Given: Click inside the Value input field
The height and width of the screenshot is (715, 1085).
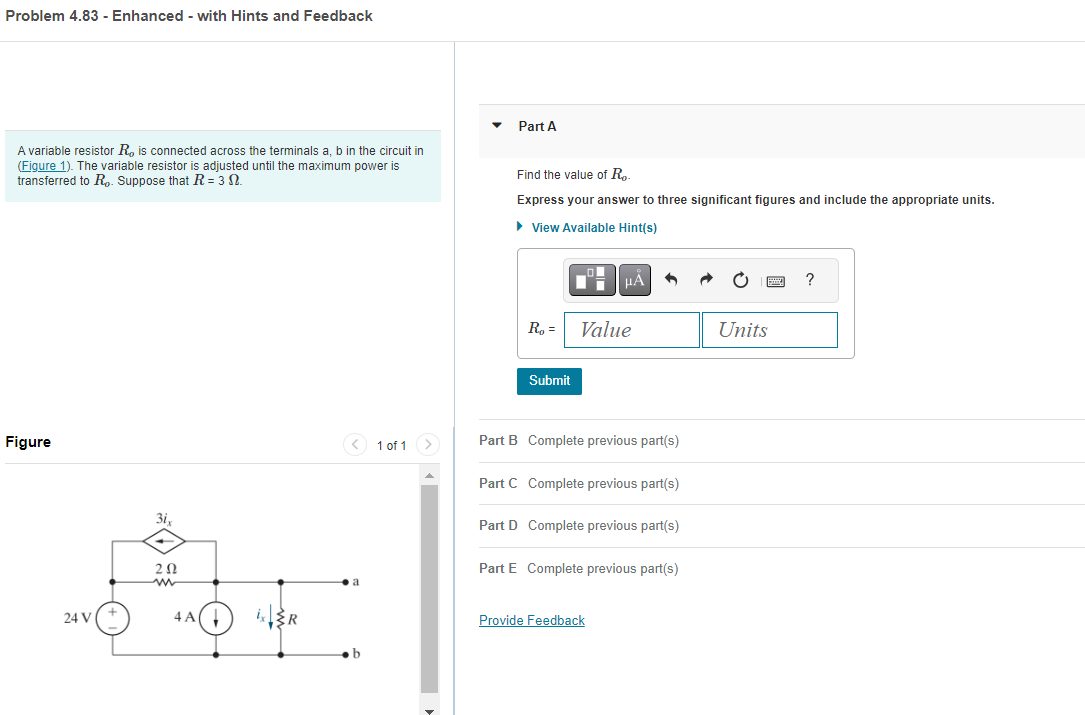Looking at the screenshot, I should point(631,329).
